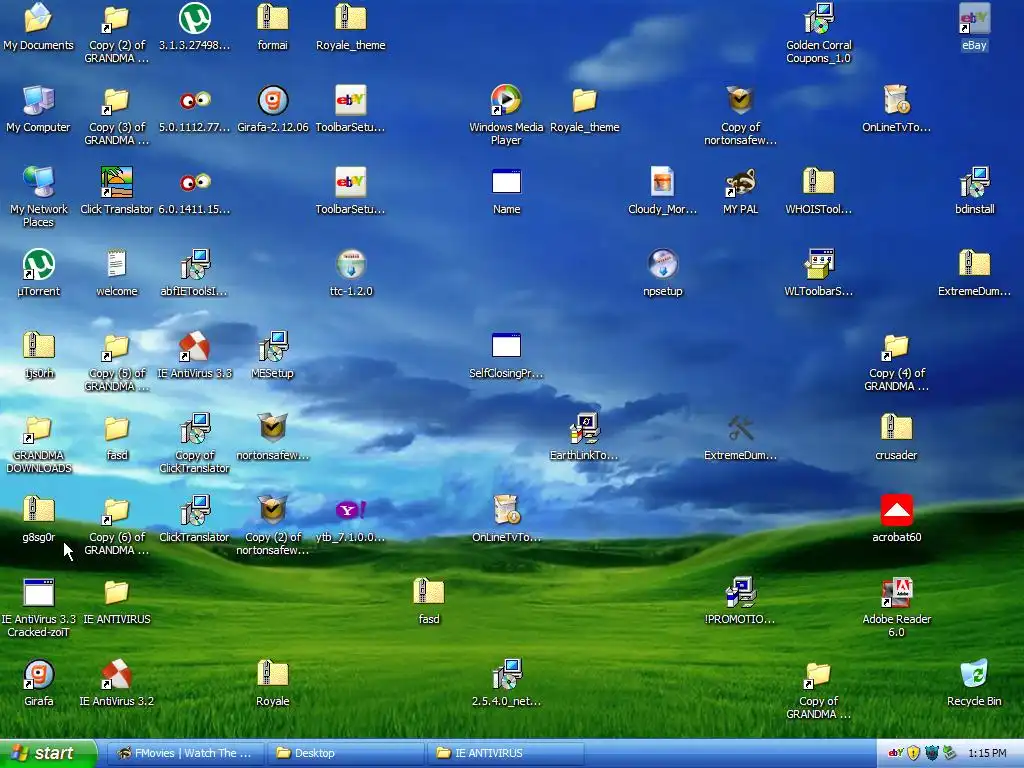Select the ttc-1.2.0 installer icon
The width and height of the screenshot is (1024, 768).
[351, 264]
